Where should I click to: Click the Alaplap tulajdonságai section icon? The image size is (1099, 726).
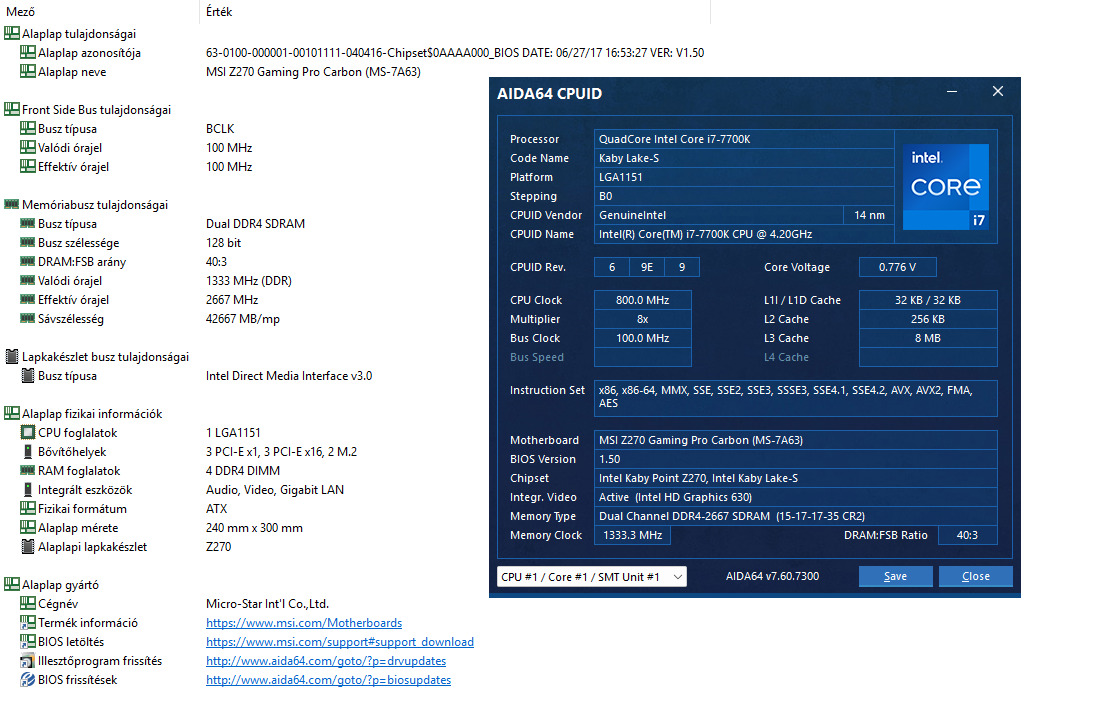pos(12,33)
